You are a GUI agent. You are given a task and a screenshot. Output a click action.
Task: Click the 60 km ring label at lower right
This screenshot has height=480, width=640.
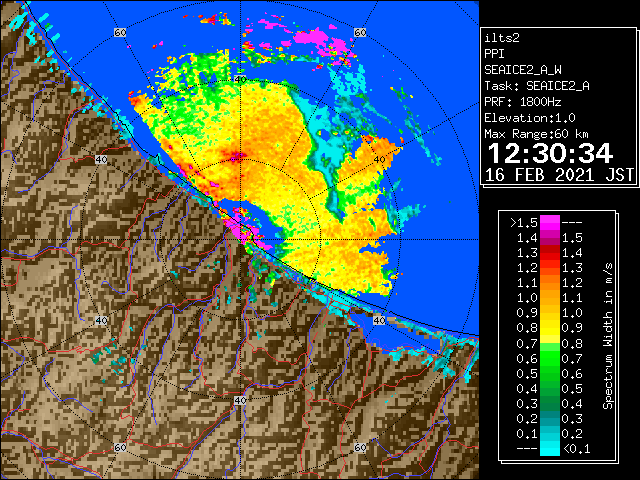(x=360, y=447)
